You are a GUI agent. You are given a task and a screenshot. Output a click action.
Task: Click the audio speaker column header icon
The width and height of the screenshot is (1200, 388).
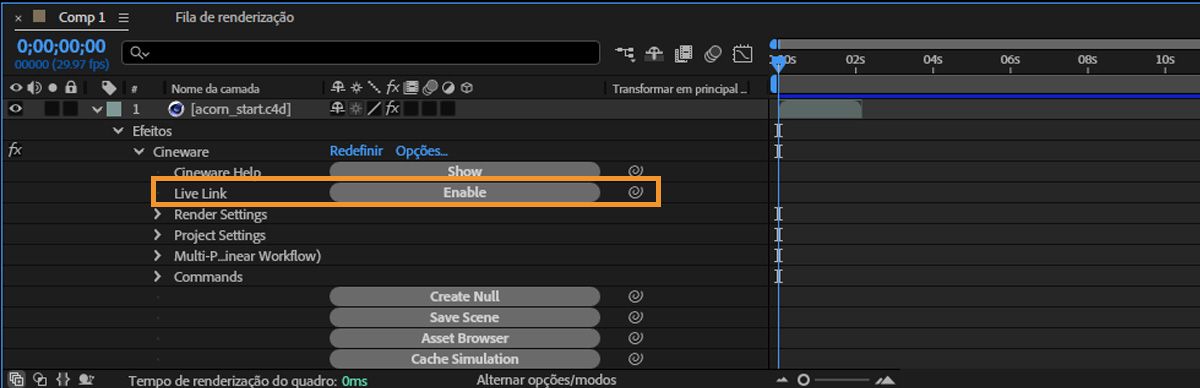34,88
